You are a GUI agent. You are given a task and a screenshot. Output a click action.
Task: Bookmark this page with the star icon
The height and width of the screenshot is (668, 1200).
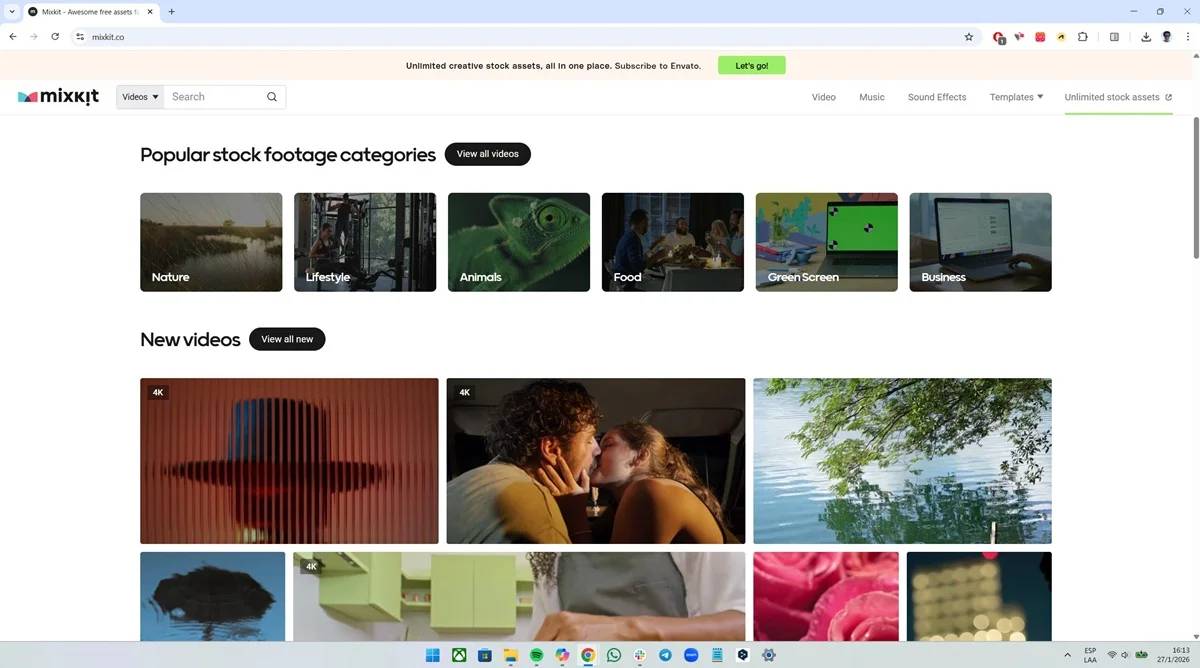968,37
